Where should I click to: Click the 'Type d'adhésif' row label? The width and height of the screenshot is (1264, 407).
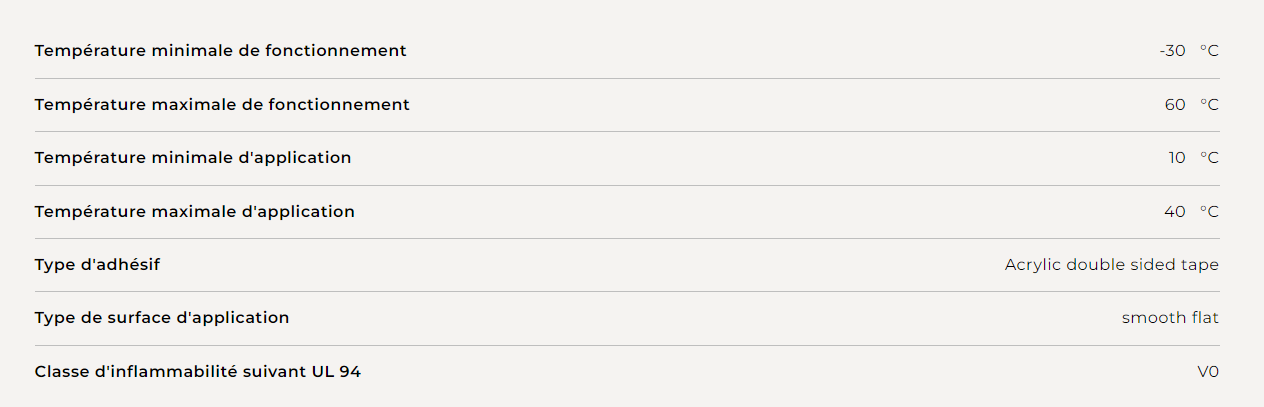click(97, 265)
